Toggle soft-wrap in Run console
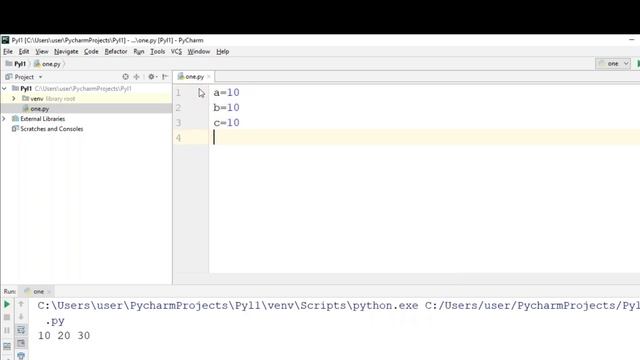 point(21,330)
